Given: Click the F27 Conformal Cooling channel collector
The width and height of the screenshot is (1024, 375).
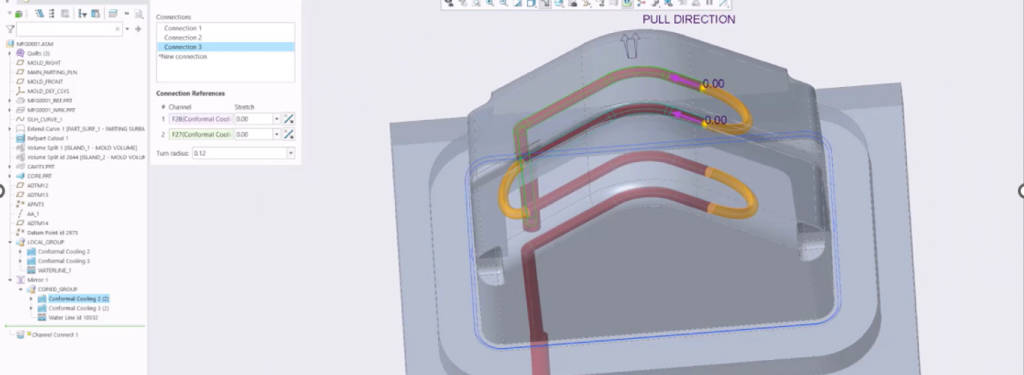Looking at the screenshot, I should [x=200, y=134].
